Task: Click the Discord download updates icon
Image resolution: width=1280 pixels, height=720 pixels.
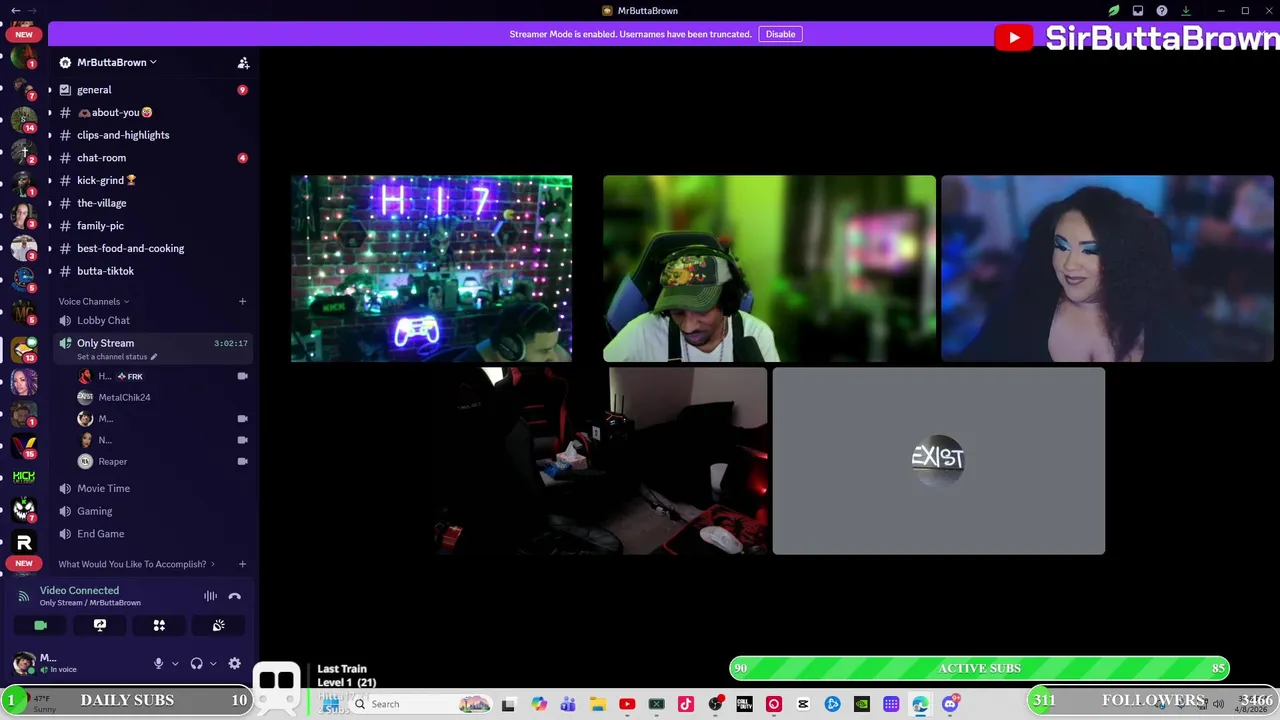Action: point(1186,11)
